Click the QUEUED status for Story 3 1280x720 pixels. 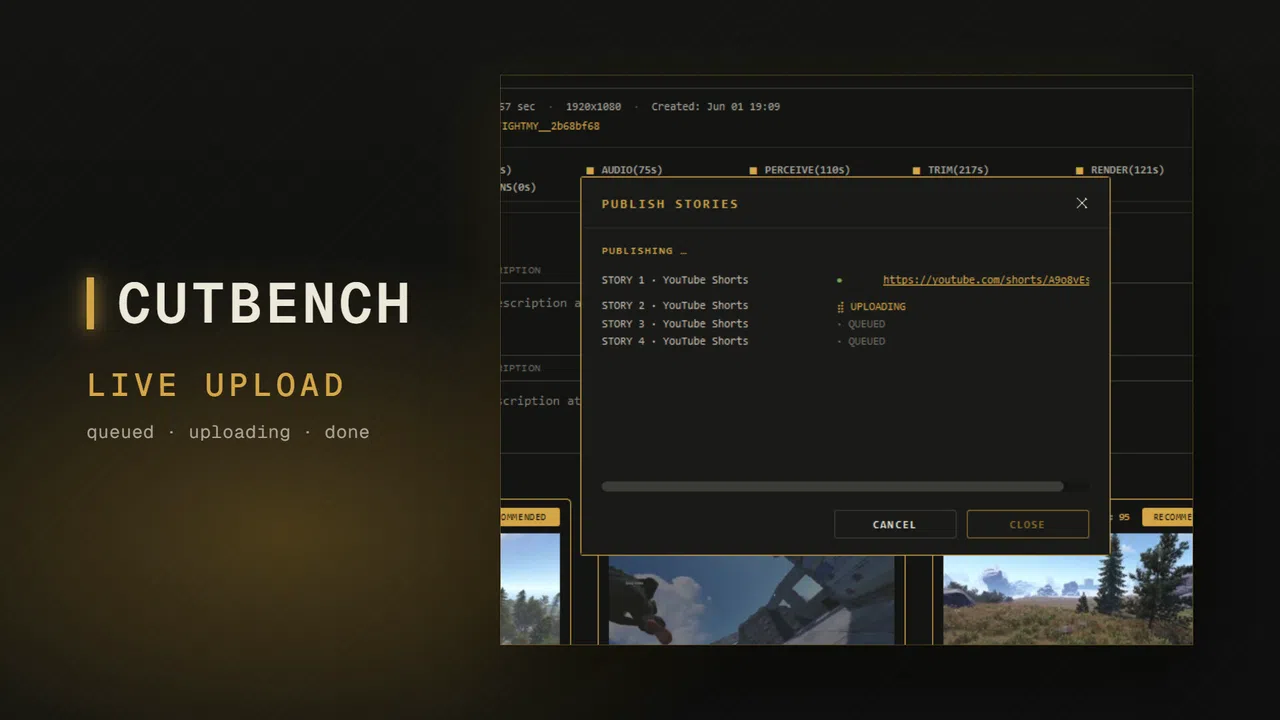click(x=866, y=324)
